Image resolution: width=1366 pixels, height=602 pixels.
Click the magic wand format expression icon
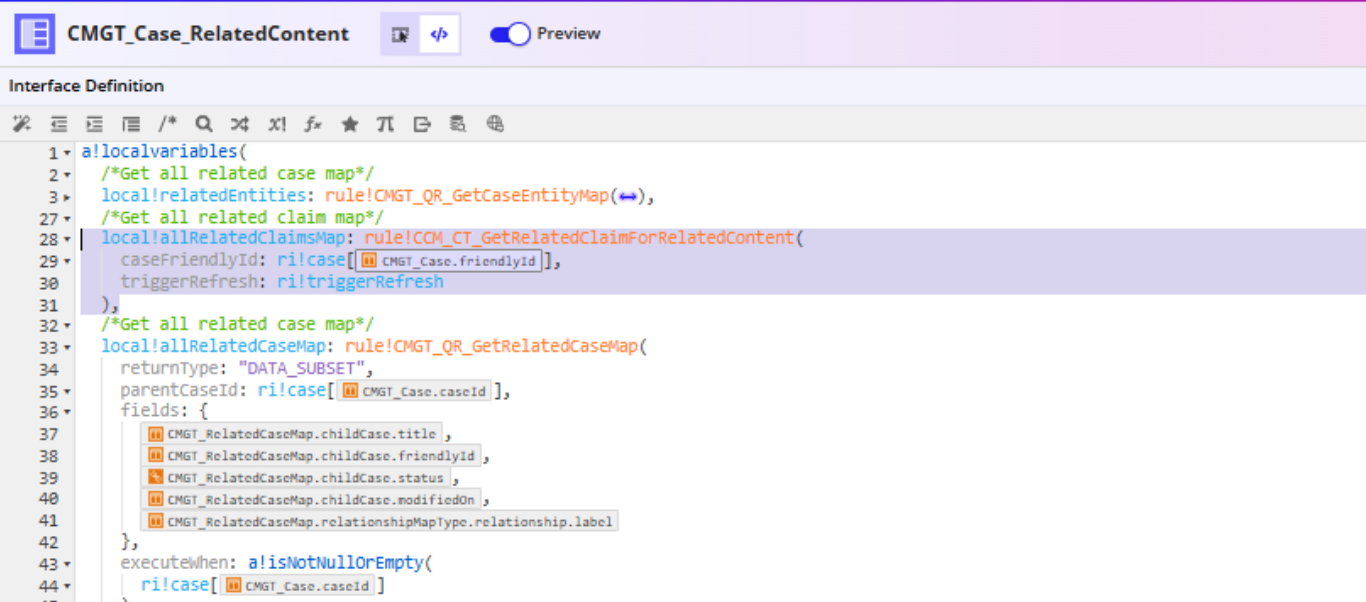tap(21, 124)
